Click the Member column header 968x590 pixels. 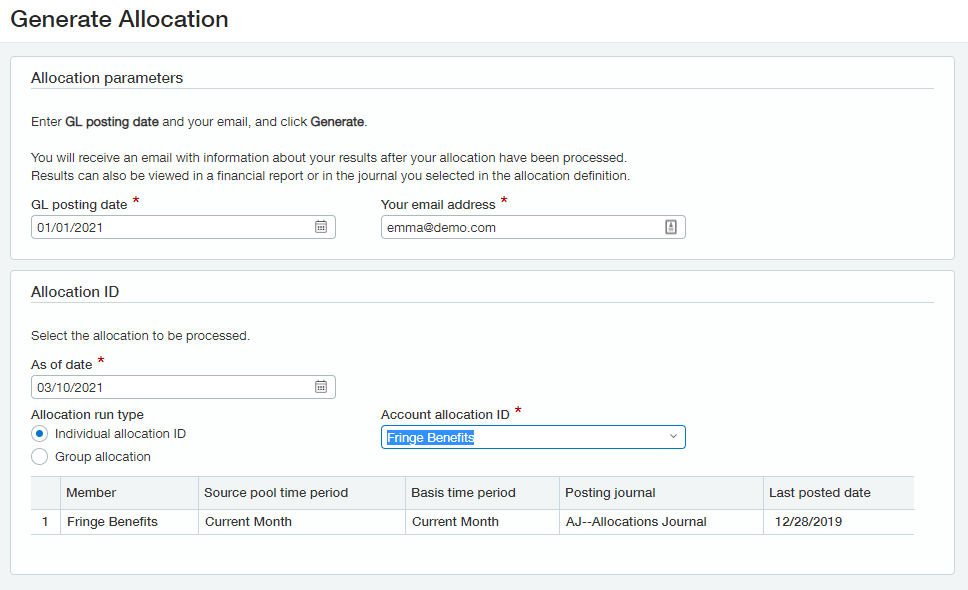tap(90, 492)
